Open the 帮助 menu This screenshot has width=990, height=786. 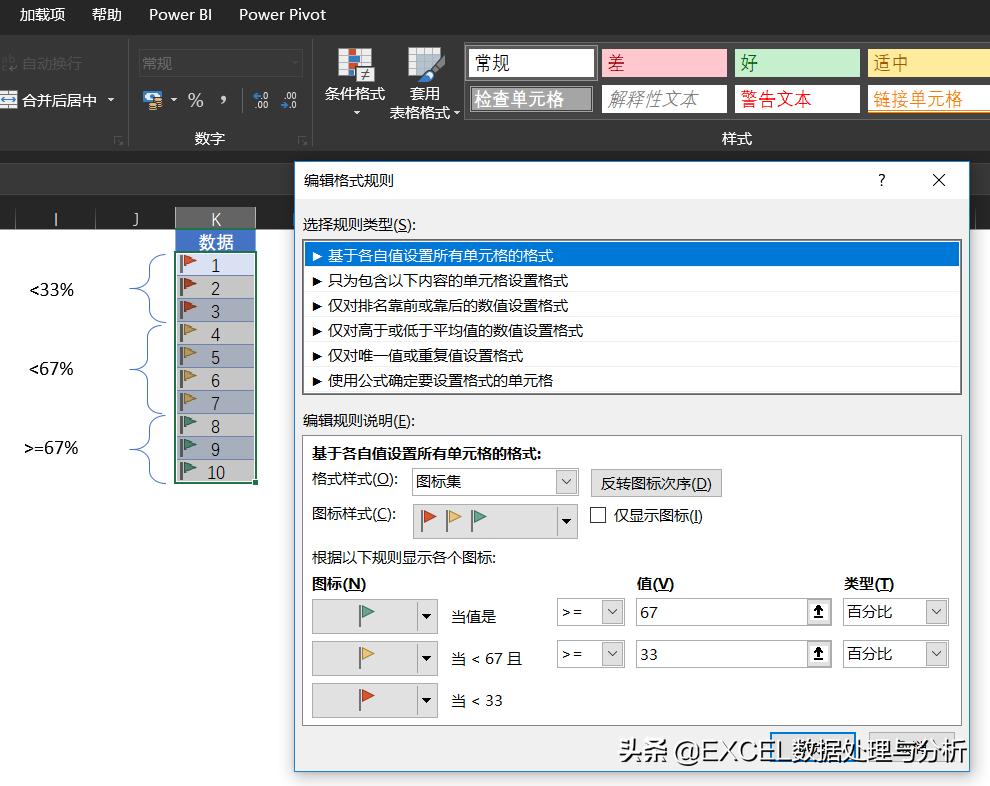[x=106, y=15]
